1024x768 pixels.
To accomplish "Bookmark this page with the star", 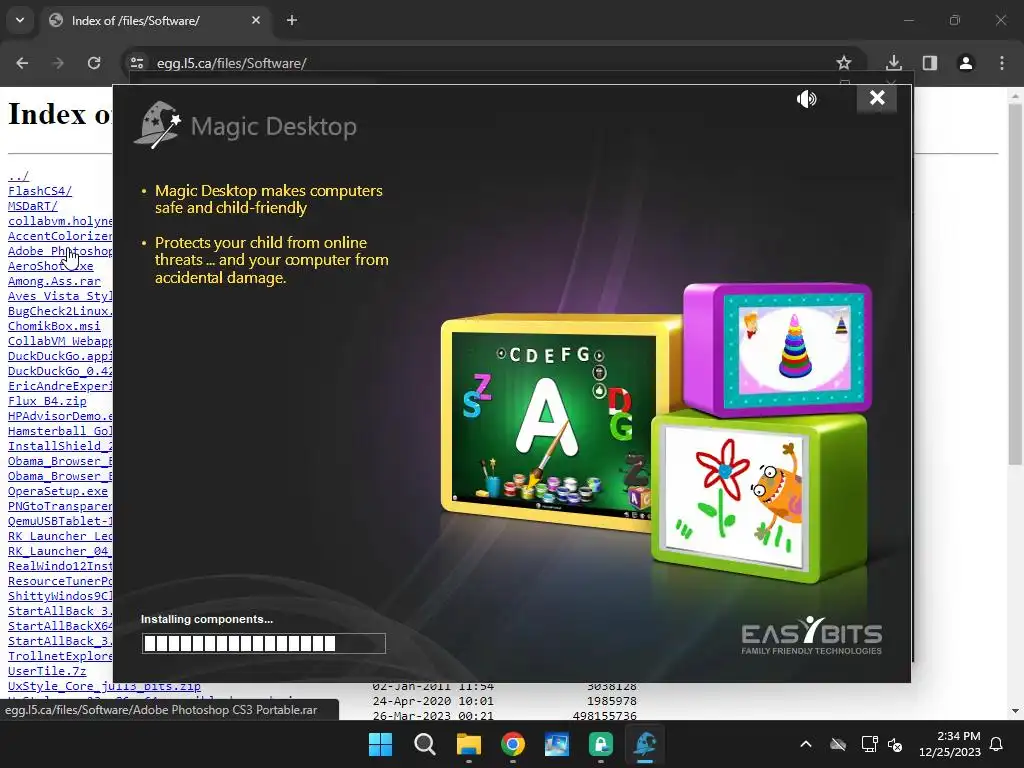I will click(844, 63).
